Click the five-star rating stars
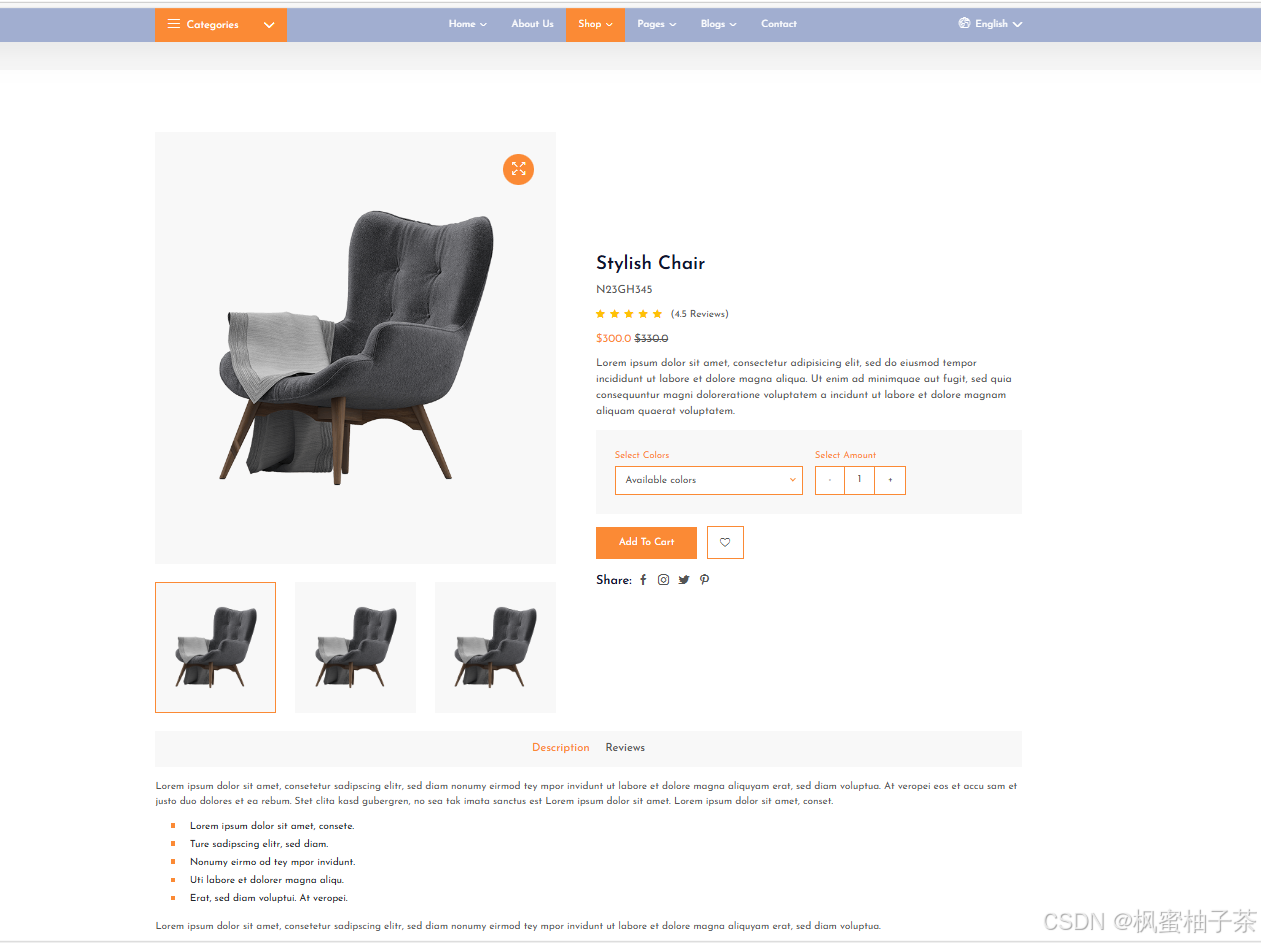This screenshot has height=943, width=1261. 629,314
